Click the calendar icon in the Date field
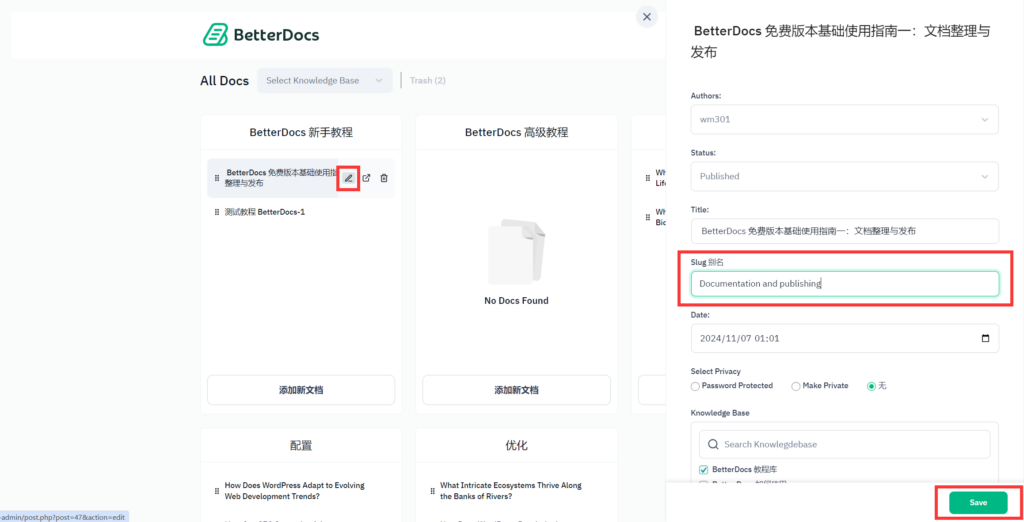The width and height of the screenshot is (1024, 522). [985, 338]
